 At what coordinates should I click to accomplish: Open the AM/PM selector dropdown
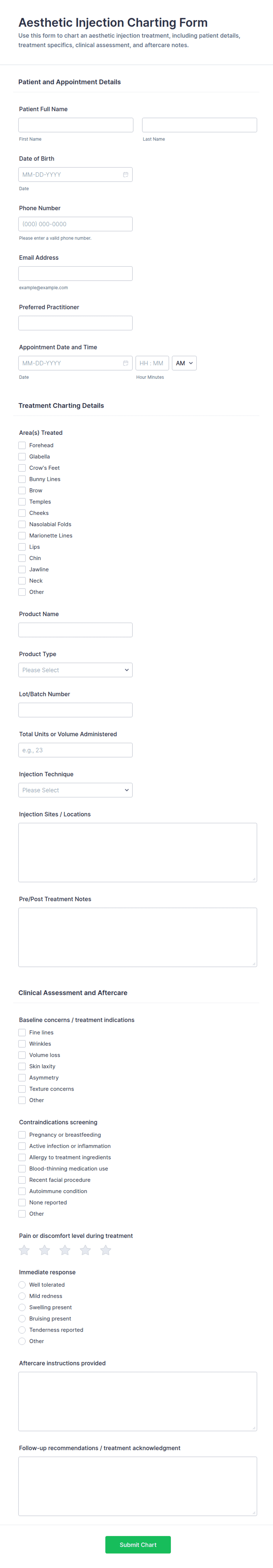pyautogui.click(x=184, y=363)
